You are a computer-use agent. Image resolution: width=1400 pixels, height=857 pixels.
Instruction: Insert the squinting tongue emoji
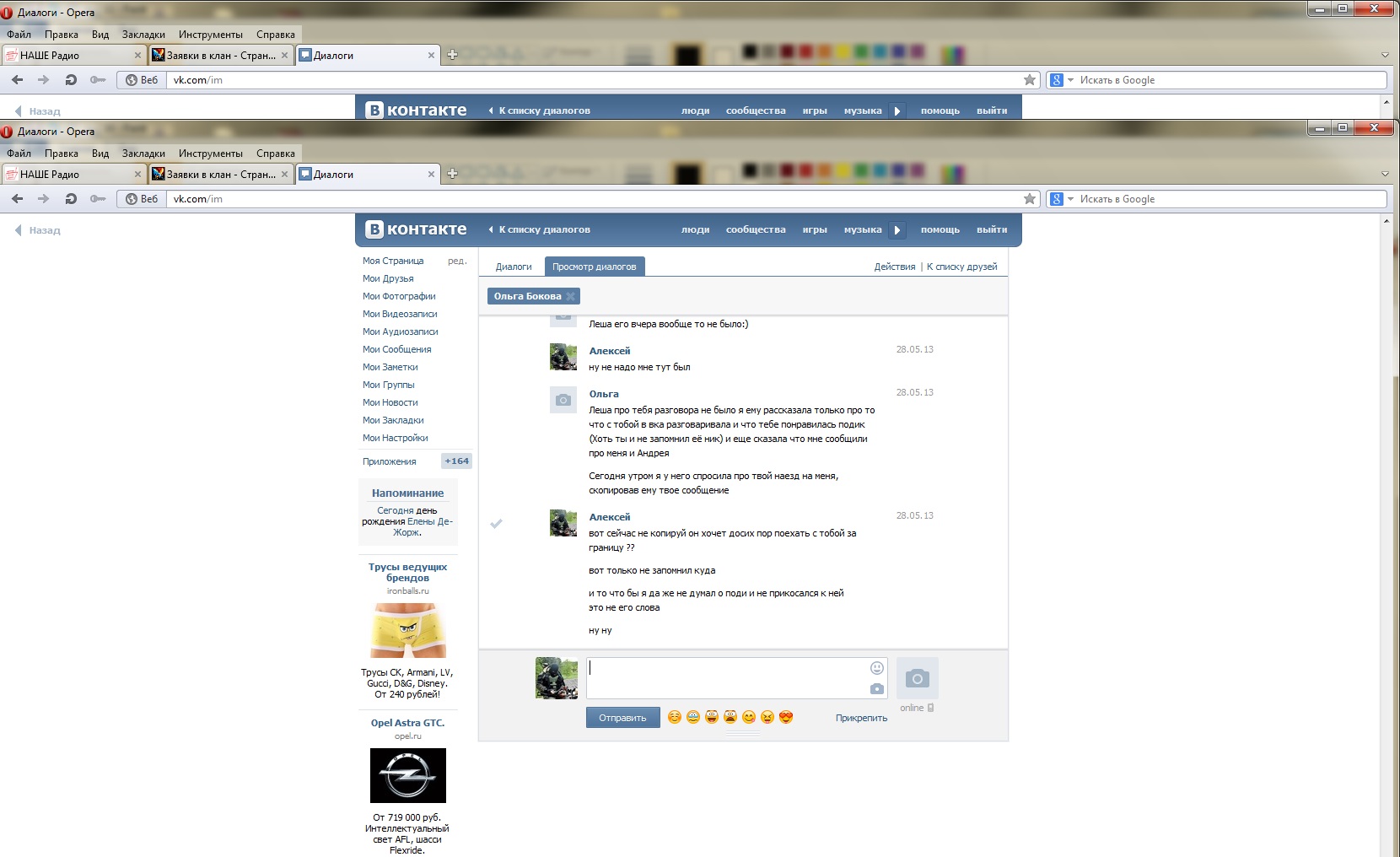point(767,717)
